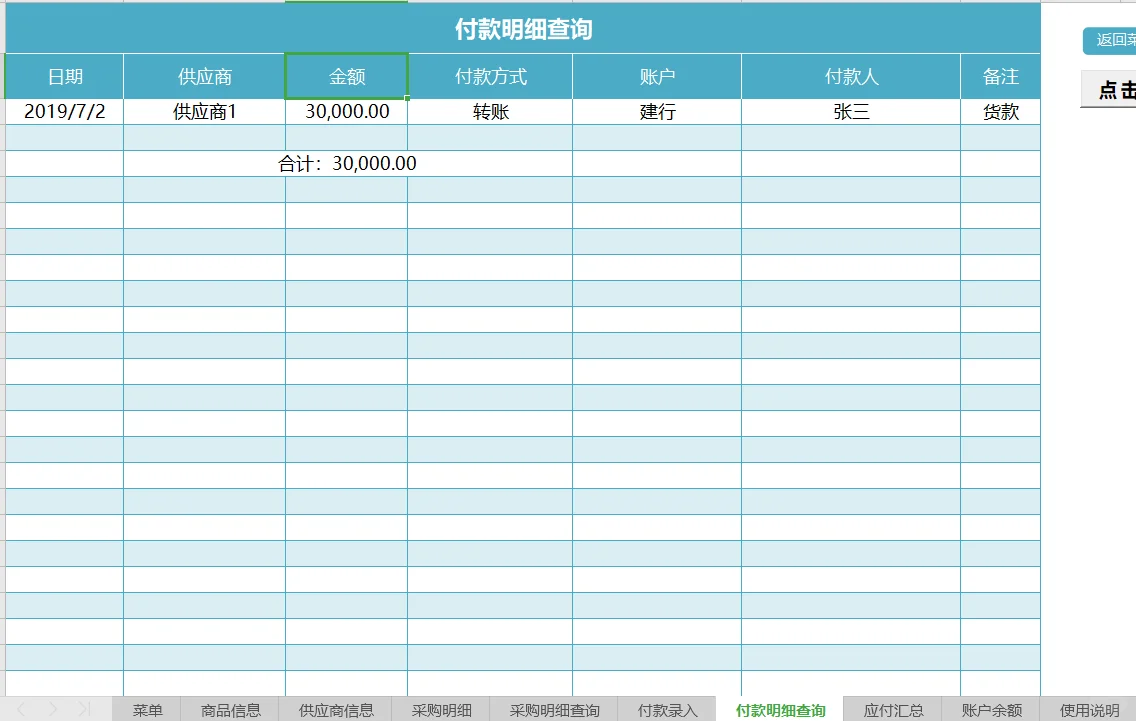The height and width of the screenshot is (721, 1136).
Task: Select the 合计 total cell
Action: pos(346,163)
